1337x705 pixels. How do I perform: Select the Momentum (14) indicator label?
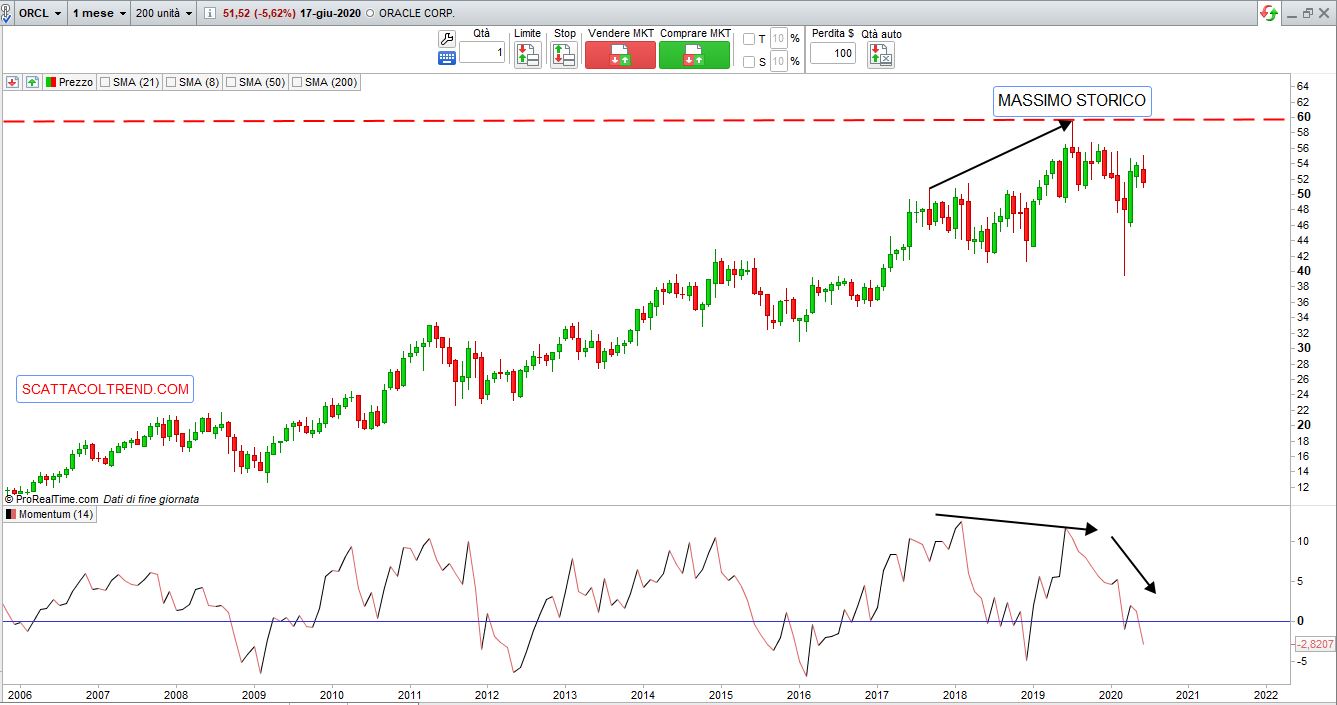click(55, 514)
